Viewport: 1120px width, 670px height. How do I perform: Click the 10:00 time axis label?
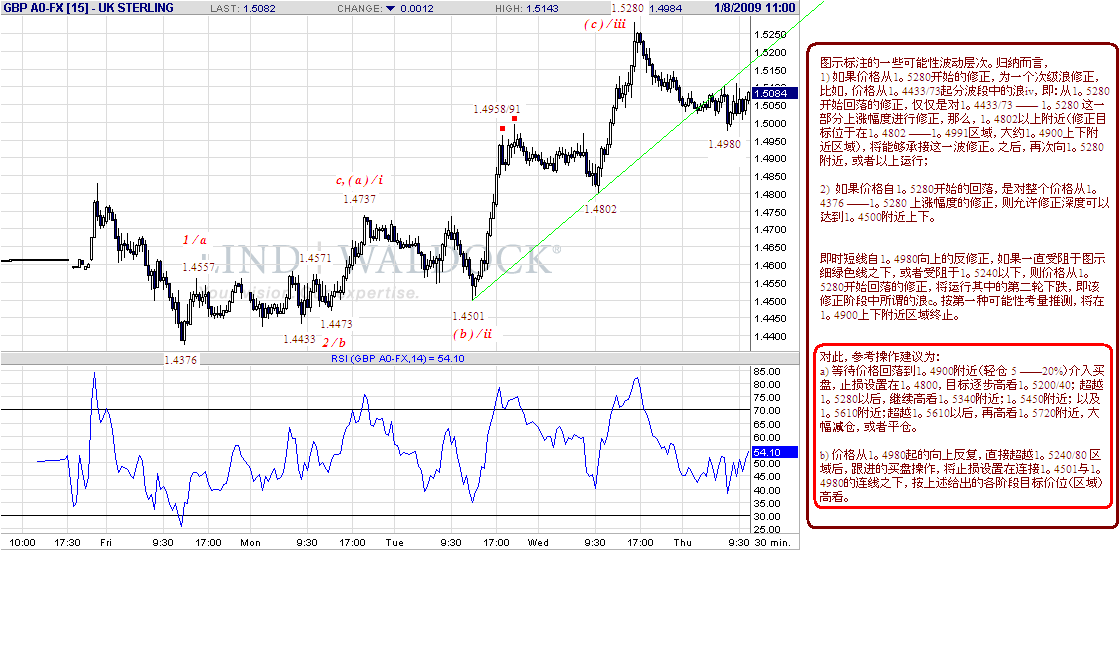point(22,543)
